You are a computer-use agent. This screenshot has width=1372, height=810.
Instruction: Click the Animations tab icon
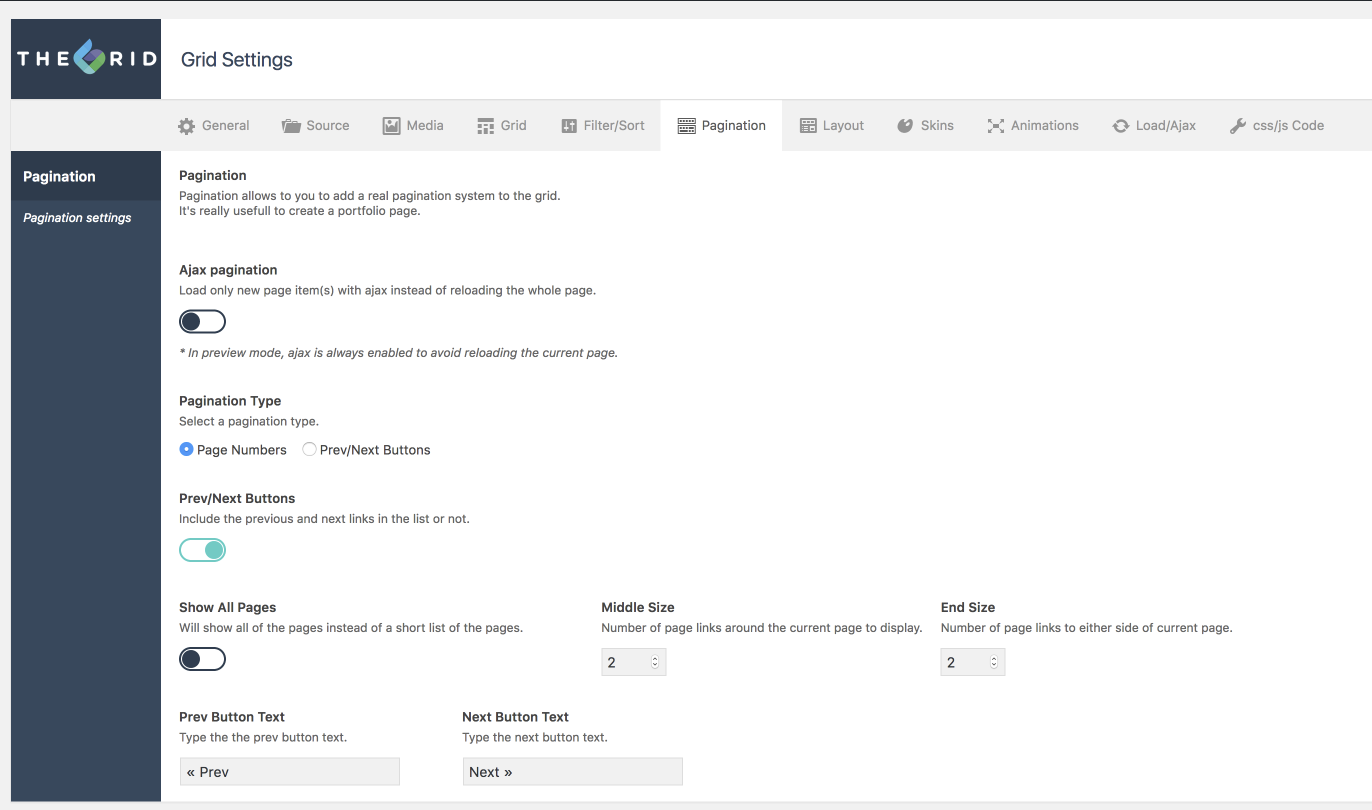pyautogui.click(x=996, y=126)
